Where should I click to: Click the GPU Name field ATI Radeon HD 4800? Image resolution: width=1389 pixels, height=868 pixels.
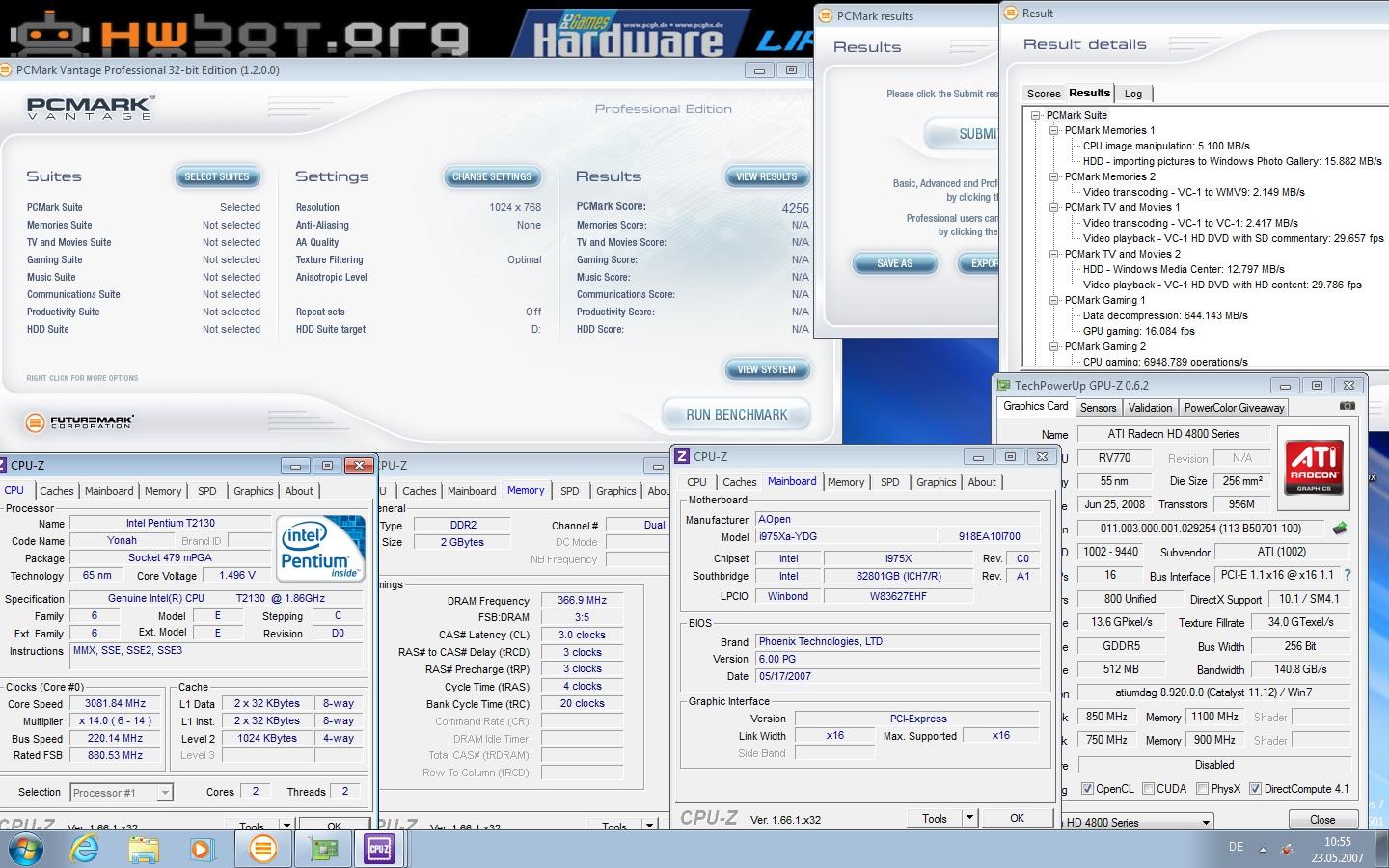tap(1173, 434)
